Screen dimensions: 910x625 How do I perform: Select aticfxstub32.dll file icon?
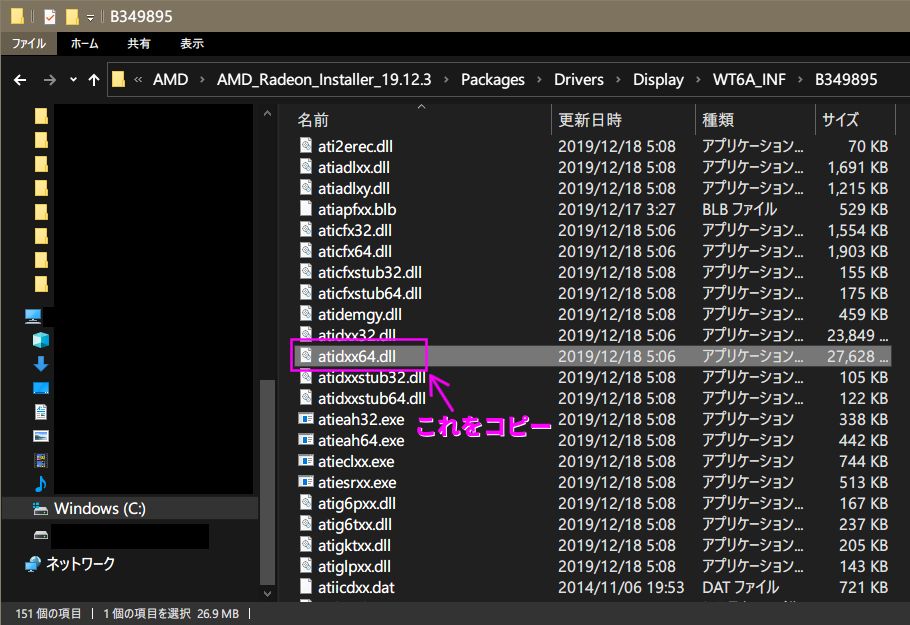click(306, 272)
